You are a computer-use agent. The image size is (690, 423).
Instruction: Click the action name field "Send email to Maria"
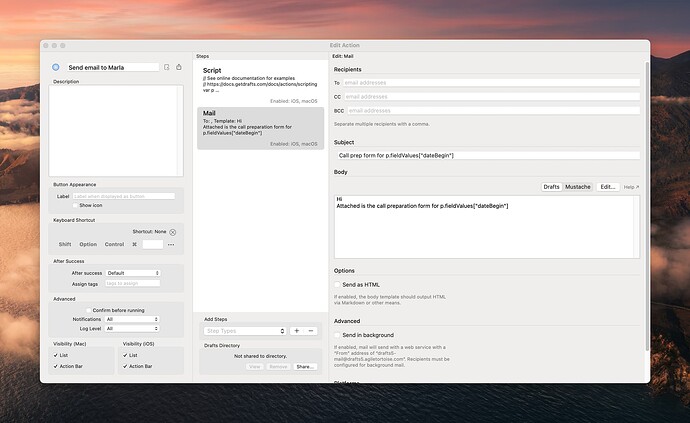tap(113, 67)
